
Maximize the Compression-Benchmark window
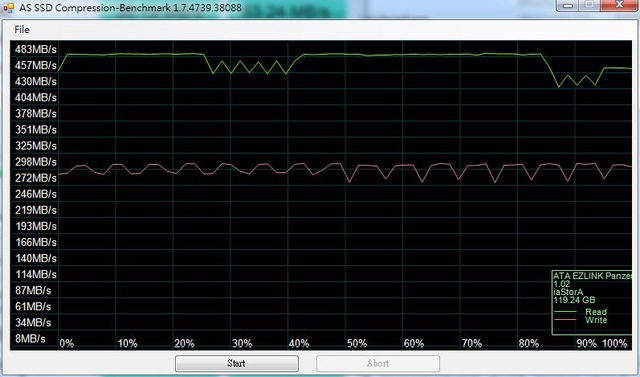click(x=589, y=4)
